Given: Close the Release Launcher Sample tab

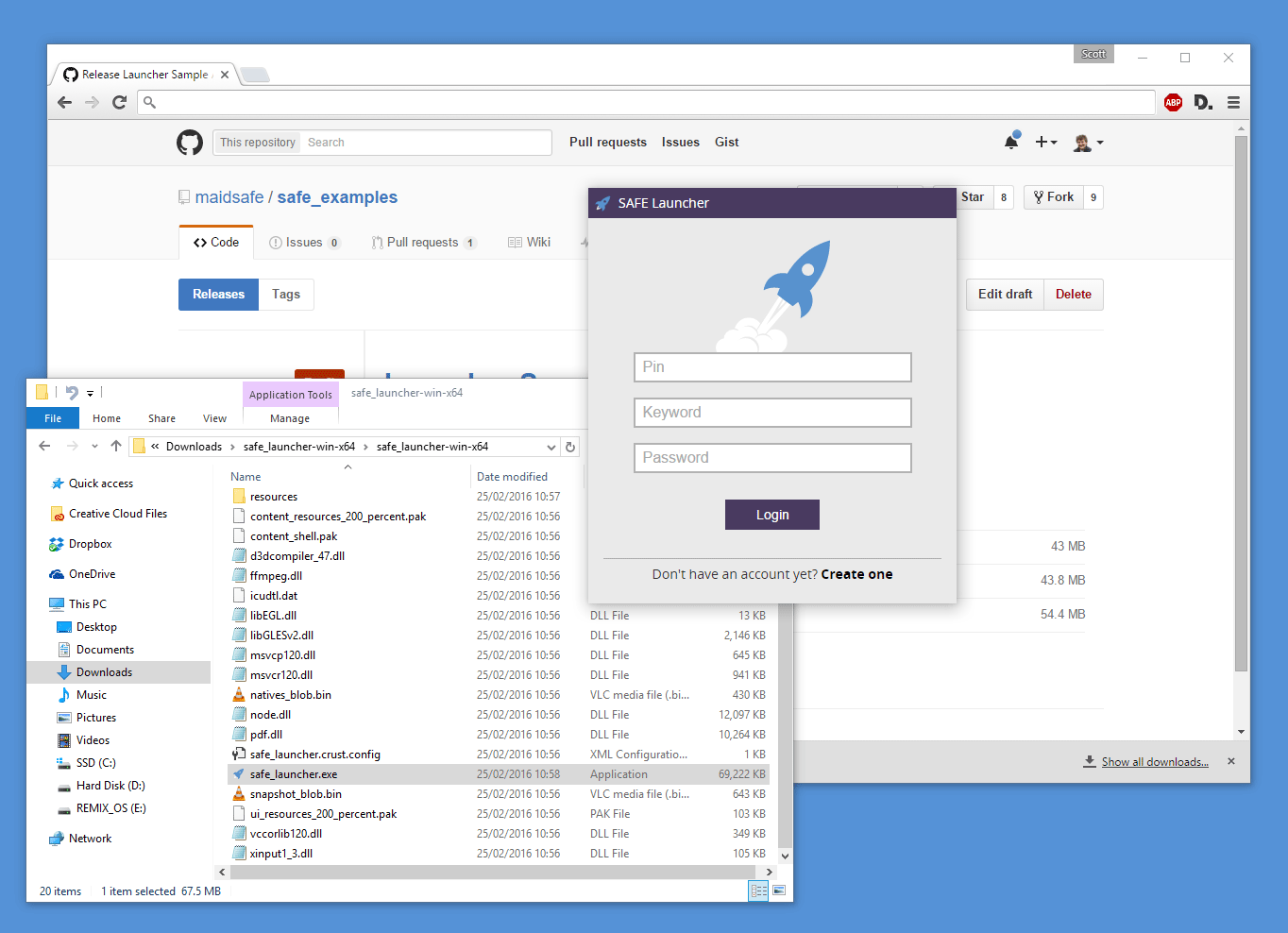Looking at the screenshot, I should (225, 75).
